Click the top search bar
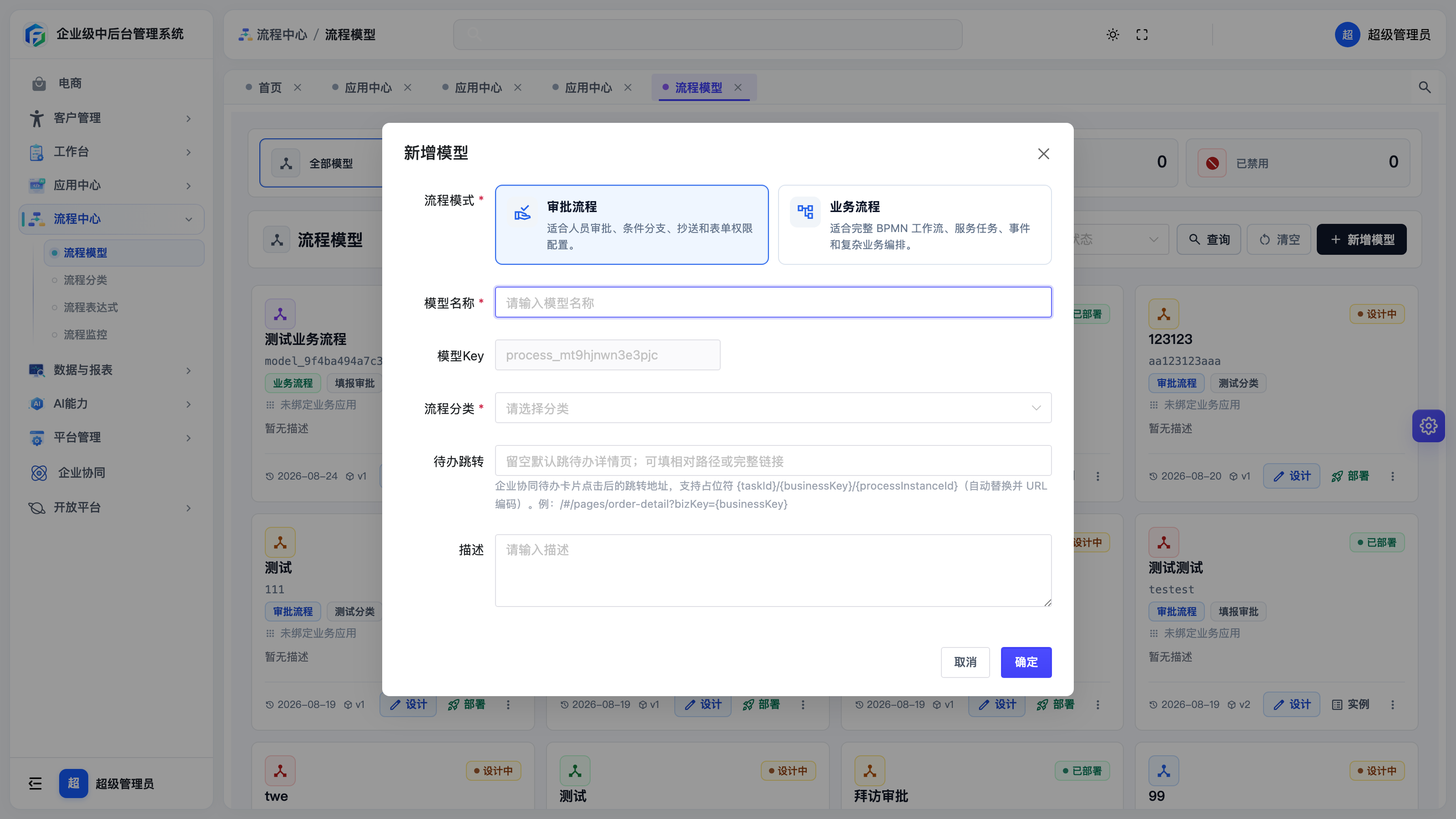This screenshot has height=819, width=1456. click(x=708, y=35)
